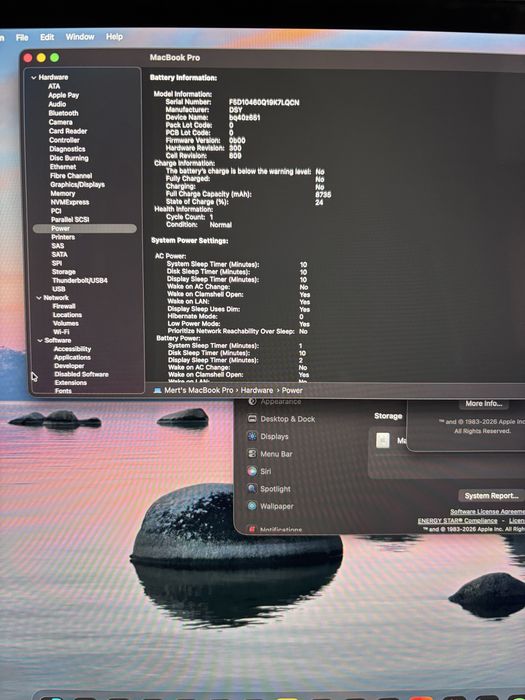Click Power in the path bar

click(x=292, y=390)
